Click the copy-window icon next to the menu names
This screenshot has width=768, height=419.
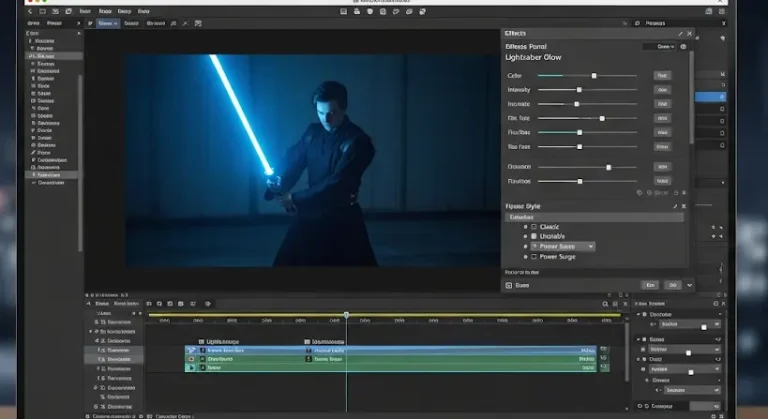[68, 11]
